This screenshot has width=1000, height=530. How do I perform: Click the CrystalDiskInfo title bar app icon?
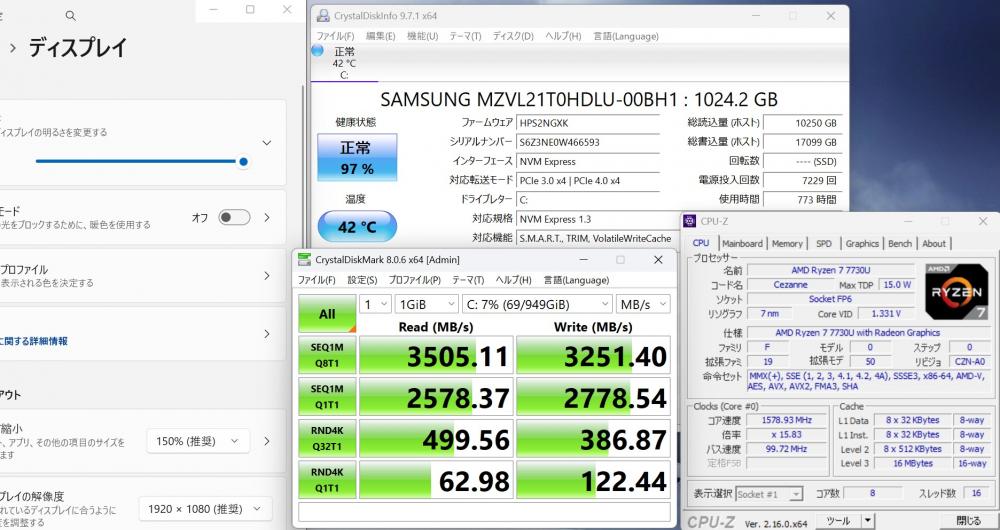(324, 15)
